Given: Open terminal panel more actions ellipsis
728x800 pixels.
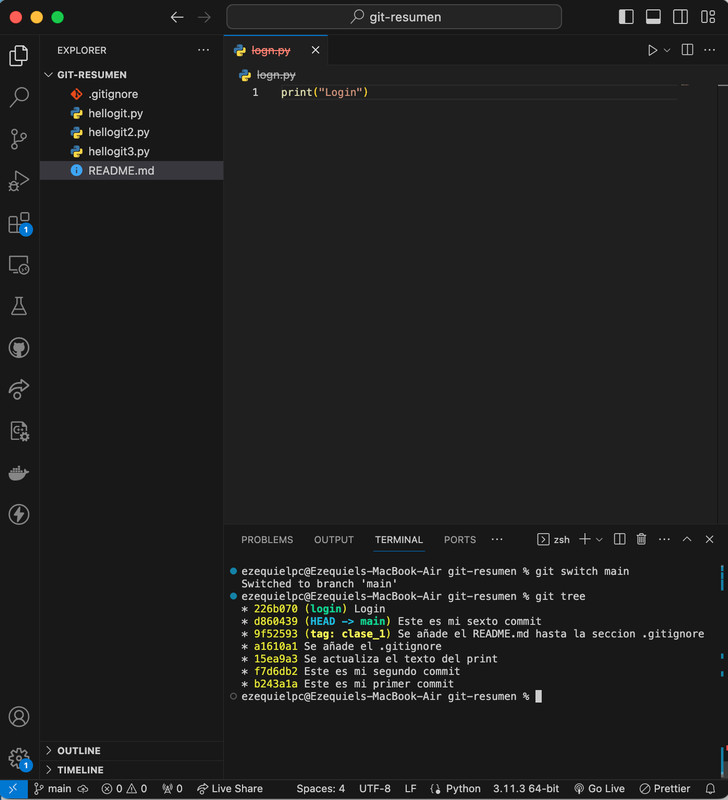Looking at the screenshot, I should tap(664, 539).
